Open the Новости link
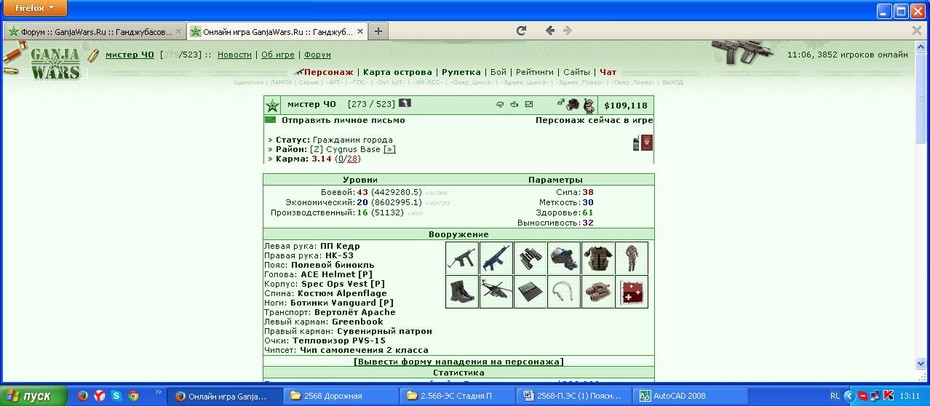Image resolution: width=930 pixels, height=406 pixels. tap(234, 55)
